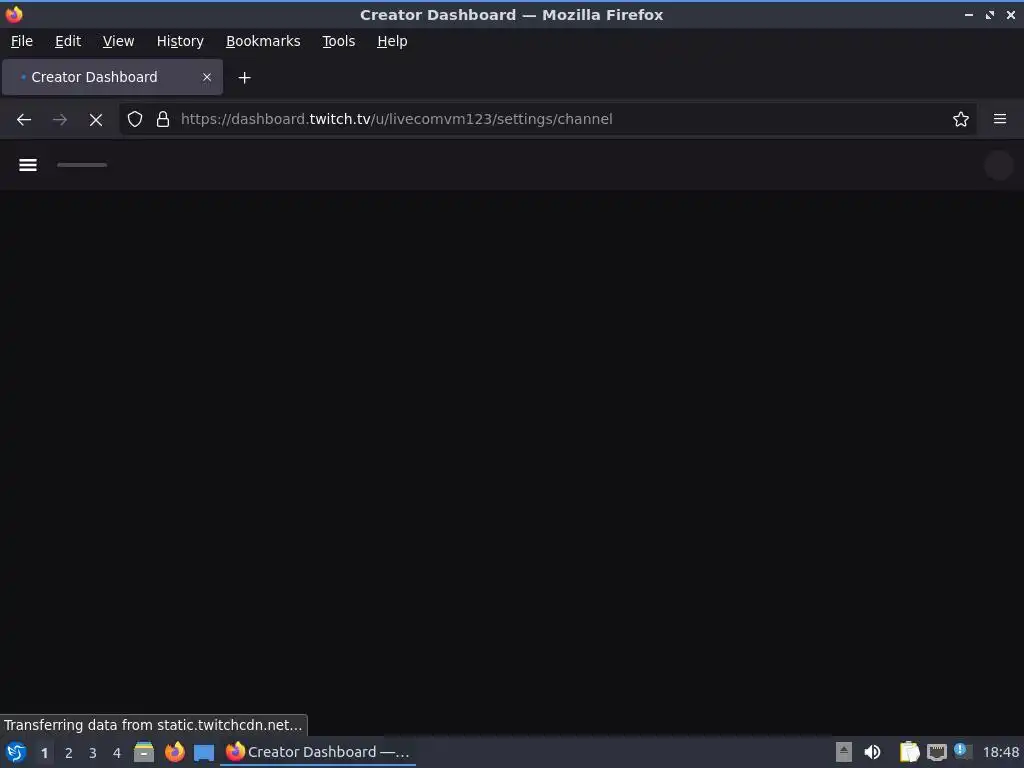The height and width of the screenshot is (768, 1024).
Task: View site security padlock information
Action: click(x=163, y=120)
